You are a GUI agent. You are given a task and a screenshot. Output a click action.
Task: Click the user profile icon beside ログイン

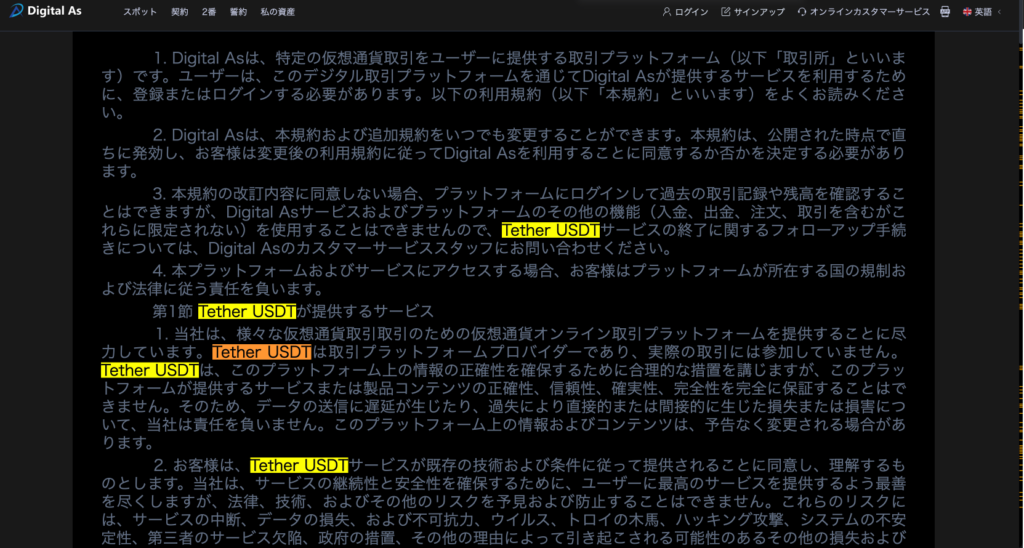tap(667, 12)
